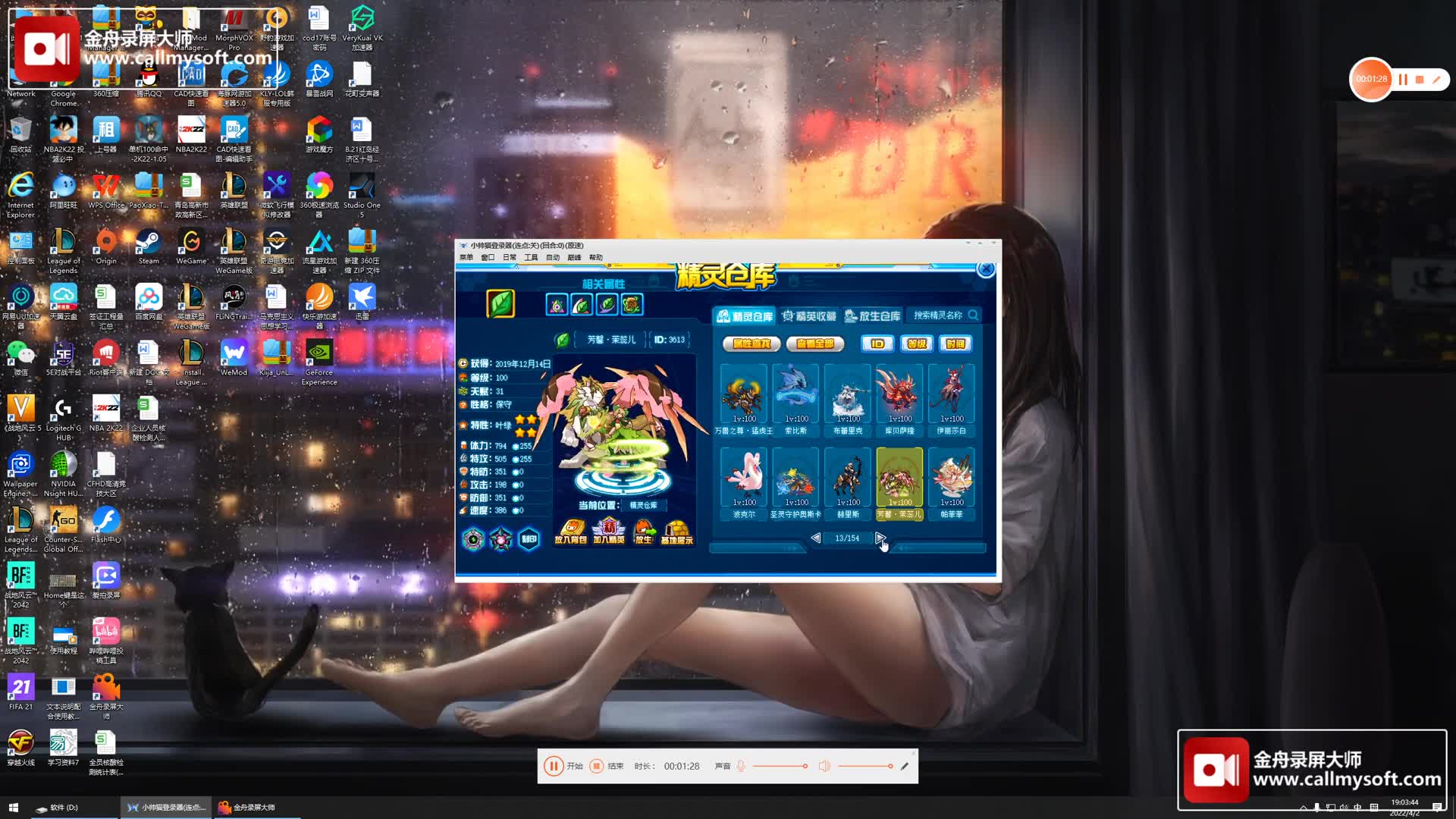The image size is (1456, 819).
Task: Open the Steam desktop icon
Action: (x=149, y=248)
